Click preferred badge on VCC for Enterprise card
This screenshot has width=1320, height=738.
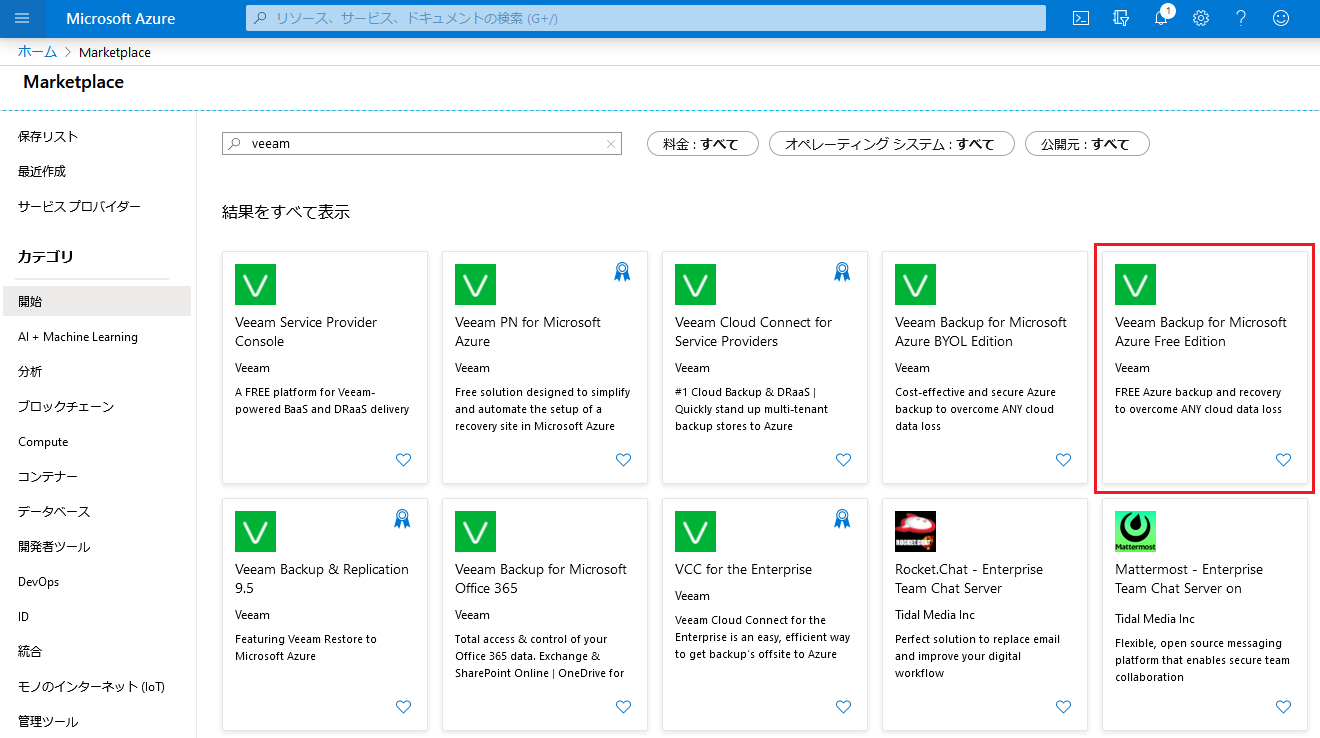[x=842, y=518]
